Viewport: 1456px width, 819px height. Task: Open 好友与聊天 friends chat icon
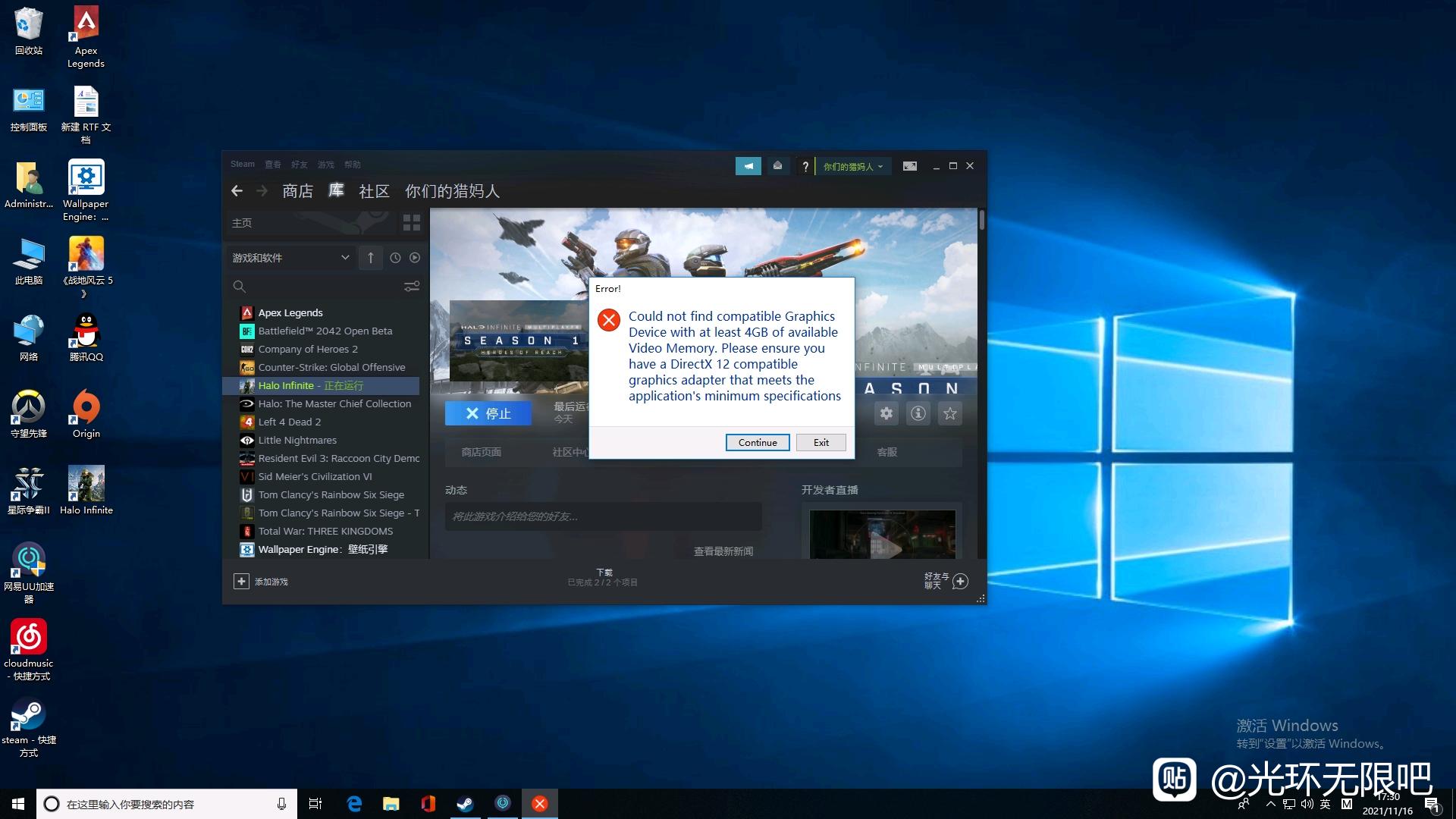960,581
